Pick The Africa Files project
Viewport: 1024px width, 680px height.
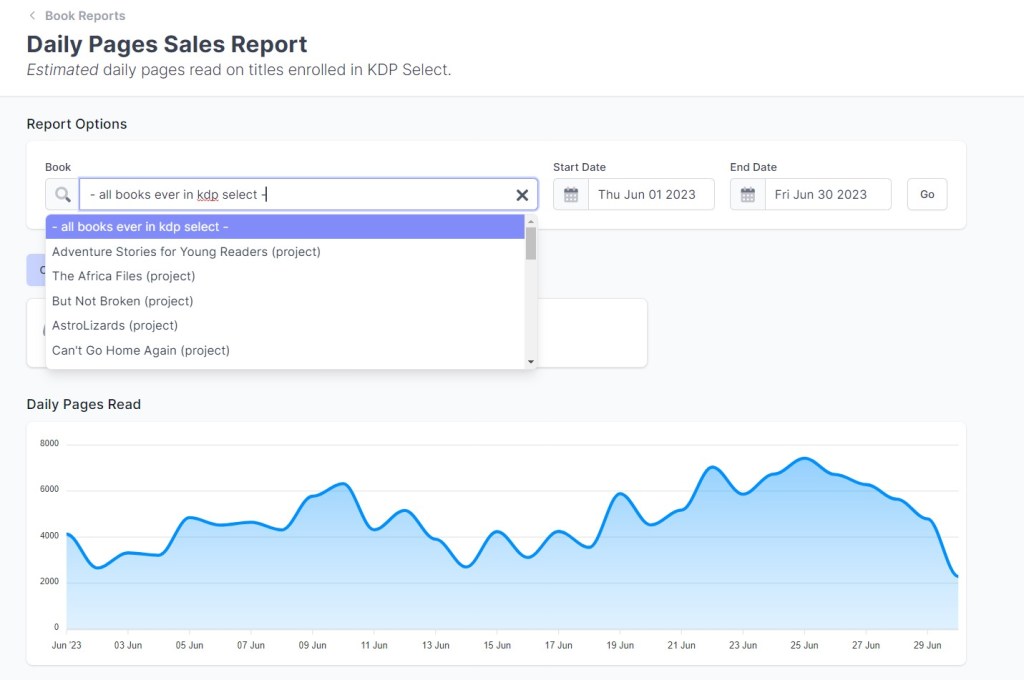pyautogui.click(x=123, y=276)
